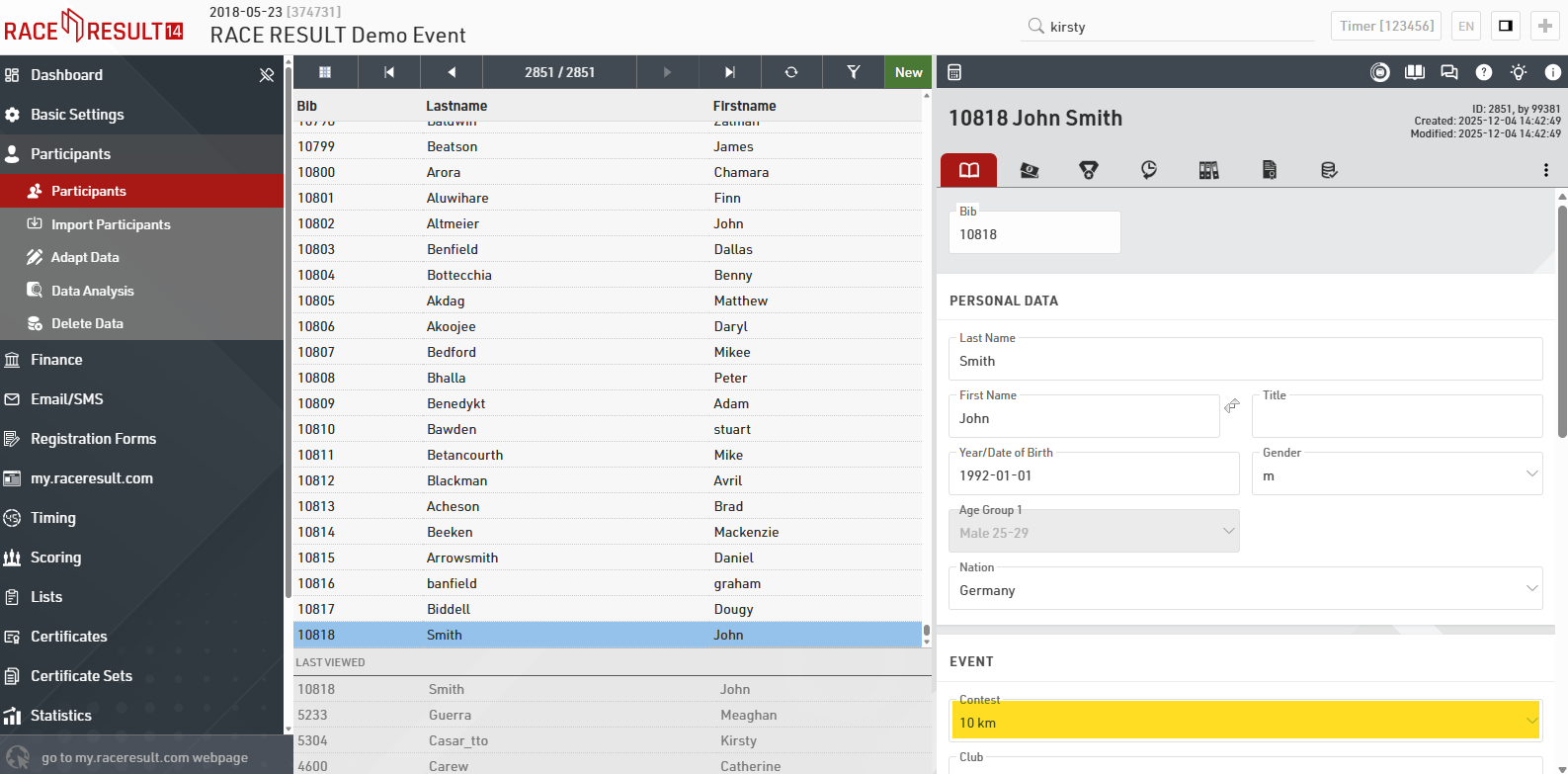Unpin the sidebar navigation menu
The width and height of the screenshot is (1568, 774).
[x=266, y=75]
